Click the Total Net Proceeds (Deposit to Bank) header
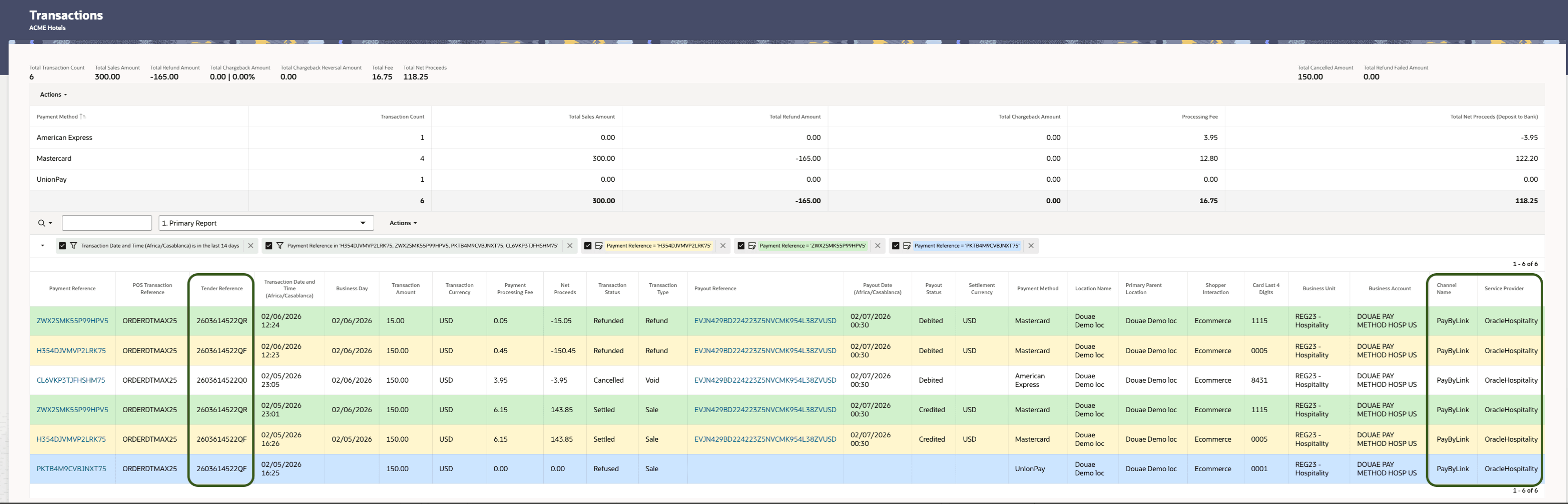Viewport: 1568px width, 504px height. coord(1494,117)
